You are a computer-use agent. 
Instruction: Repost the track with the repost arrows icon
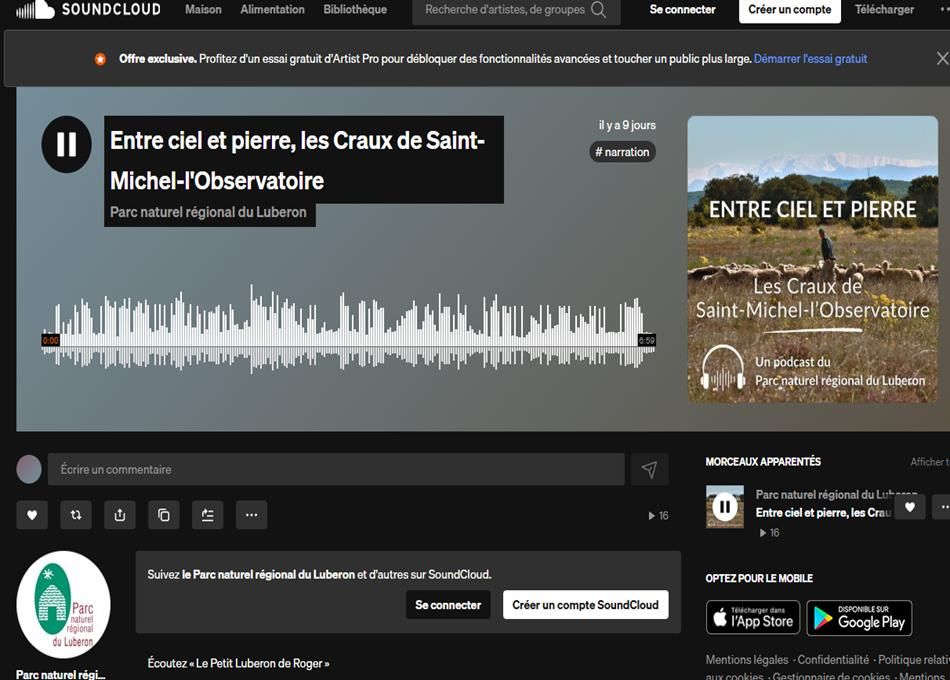[x=76, y=515]
